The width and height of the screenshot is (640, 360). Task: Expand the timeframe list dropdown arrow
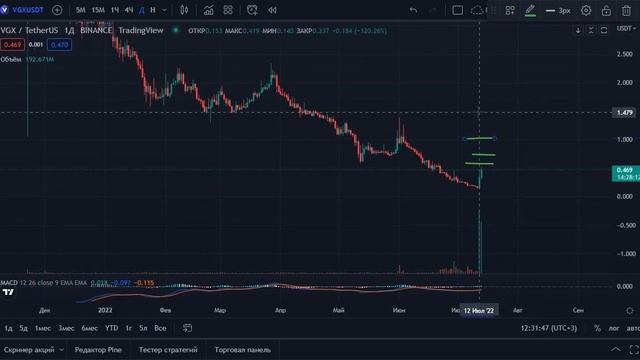coord(164,10)
